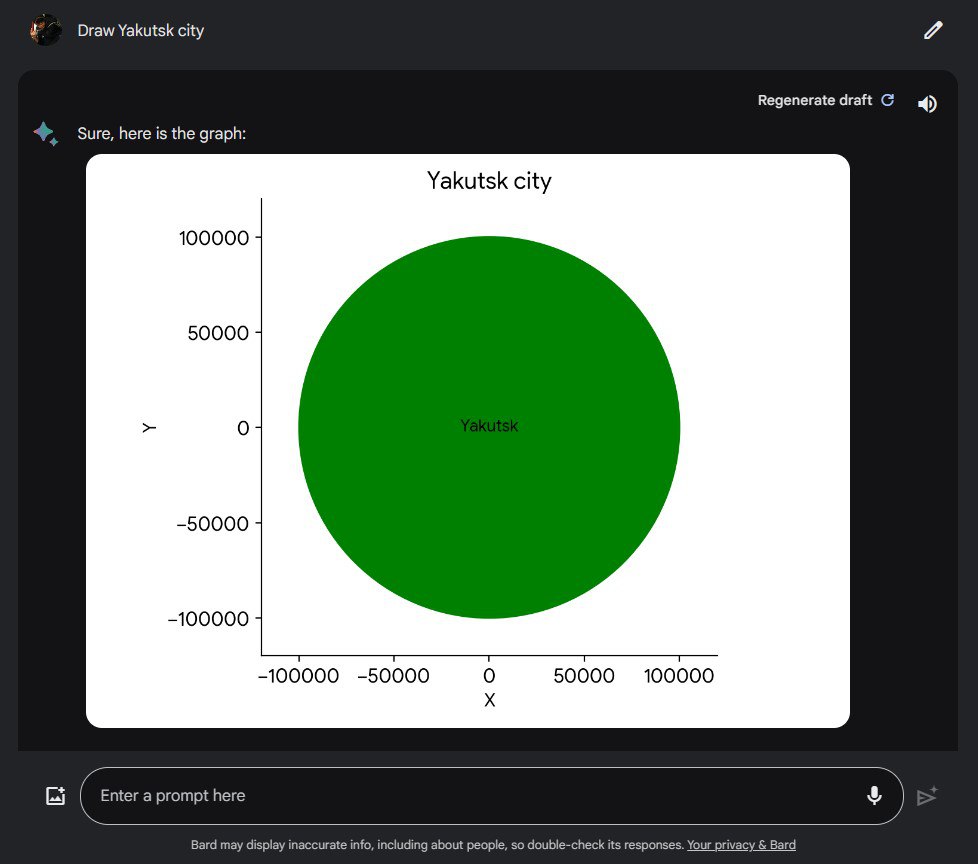This screenshot has height=864, width=978.
Task: Click the X axis label below chart
Action: point(489,701)
